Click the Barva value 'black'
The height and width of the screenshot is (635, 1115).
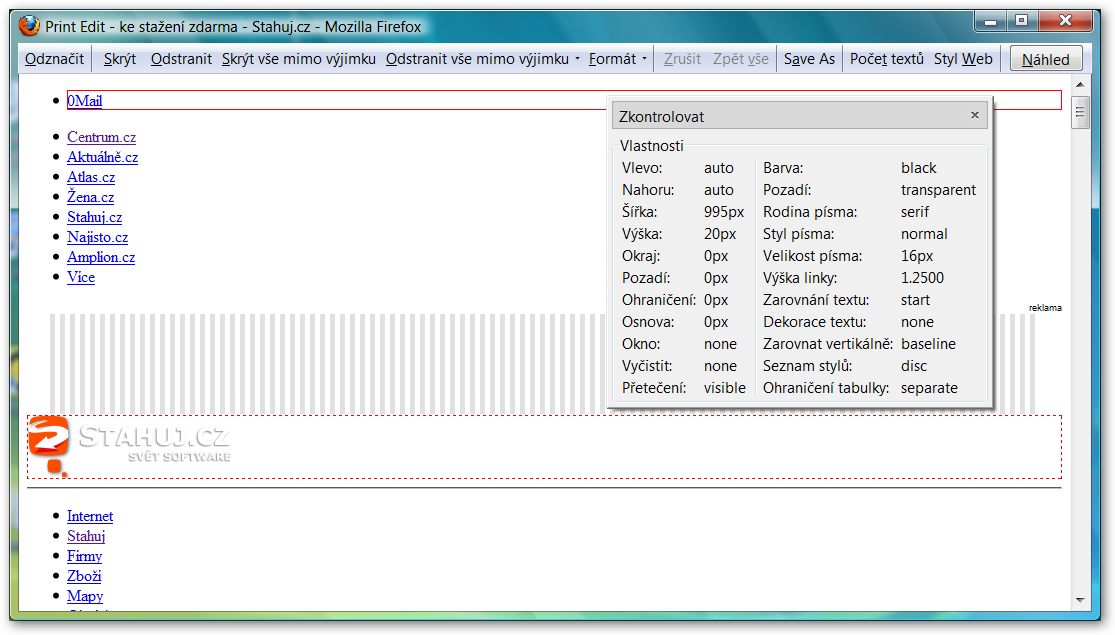click(x=919, y=168)
